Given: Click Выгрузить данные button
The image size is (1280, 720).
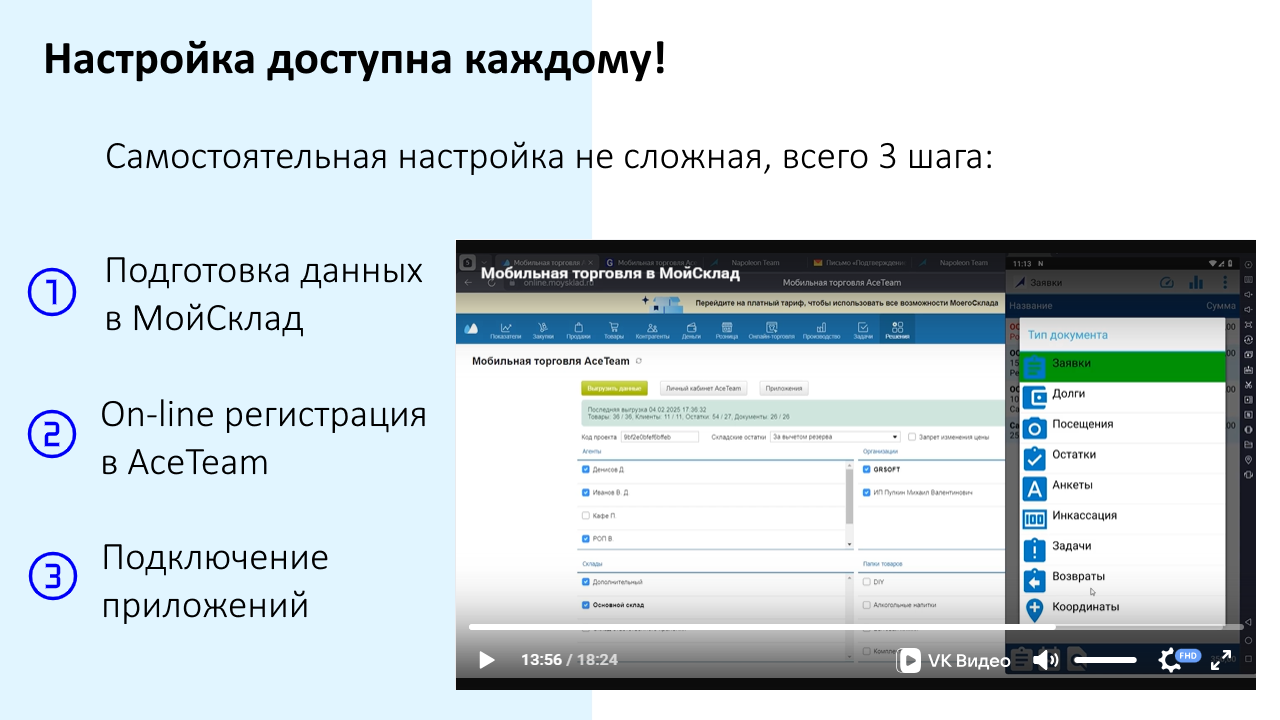Looking at the screenshot, I should pyautogui.click(x=614, y=388).
